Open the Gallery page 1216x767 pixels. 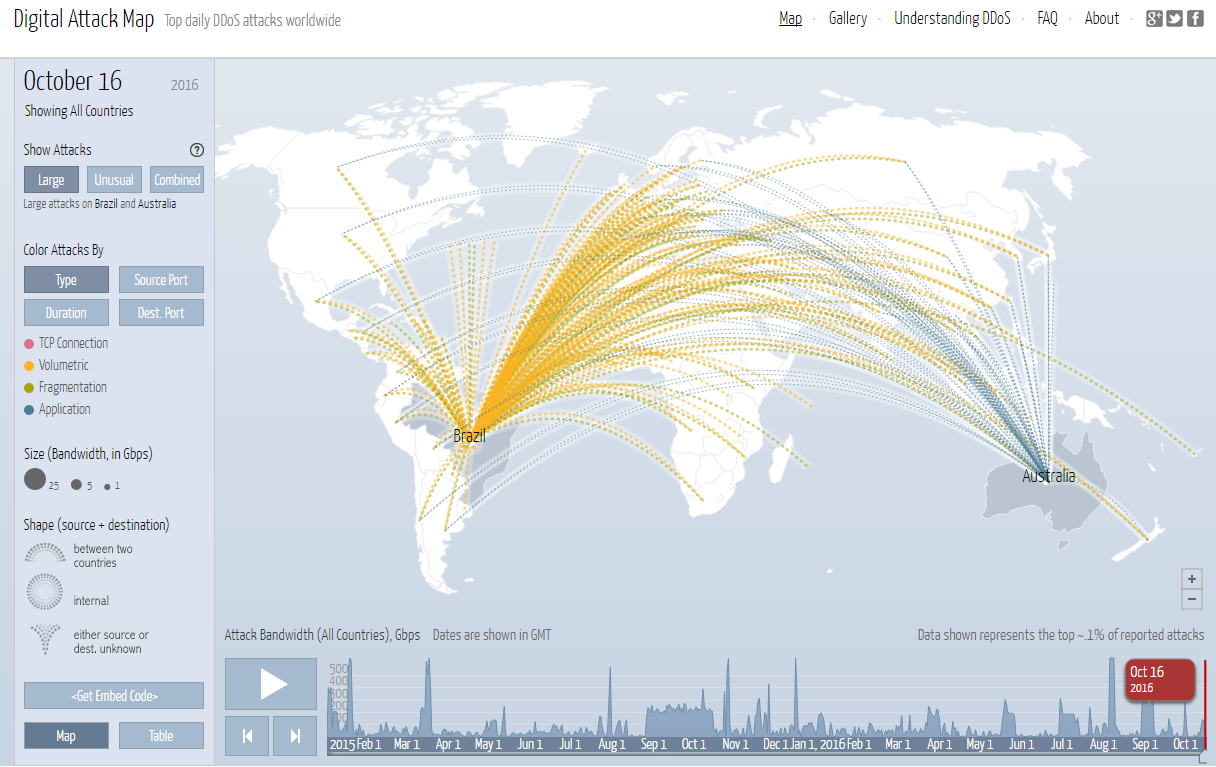click(848, 18)
